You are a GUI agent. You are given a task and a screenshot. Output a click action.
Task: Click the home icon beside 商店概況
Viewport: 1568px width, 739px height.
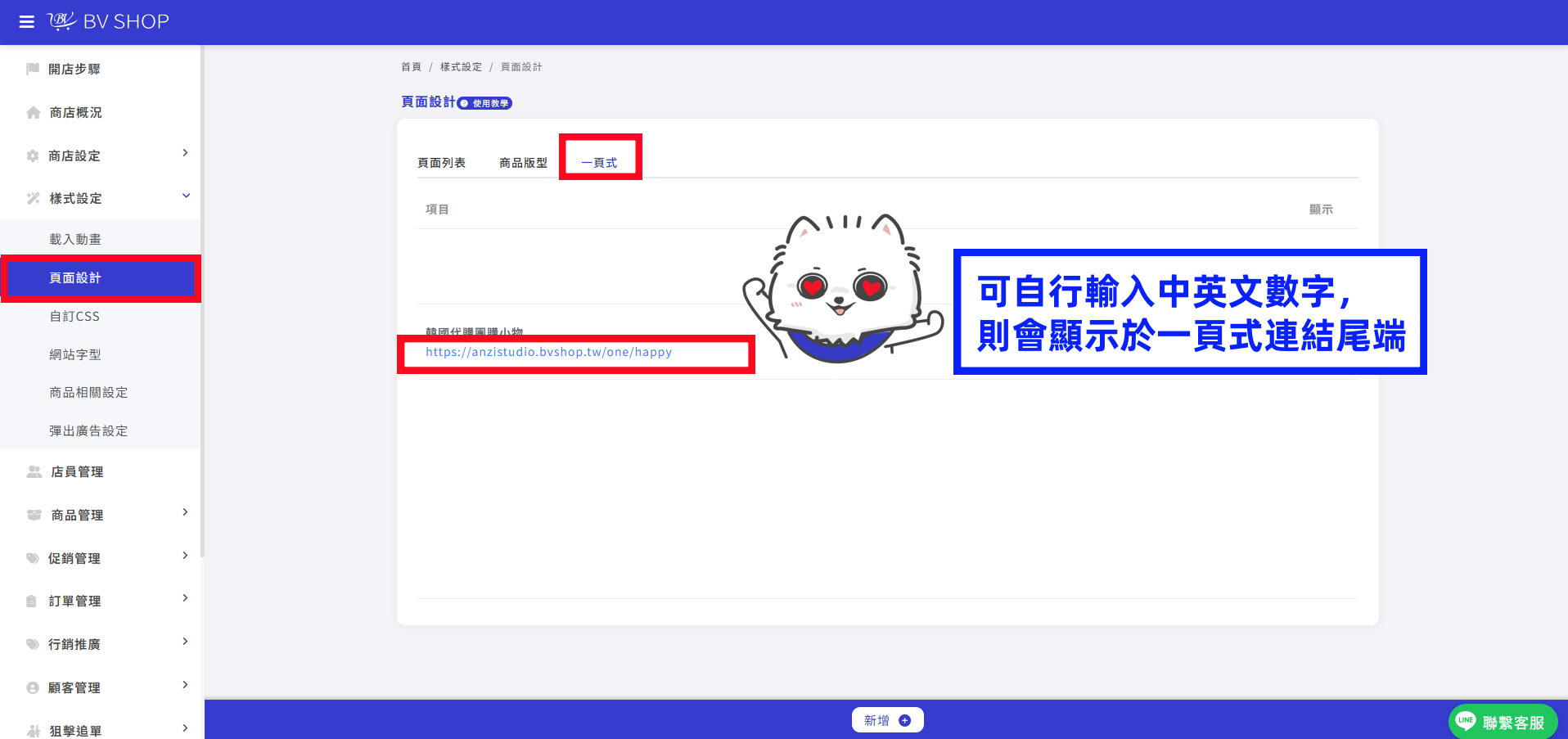(33, 112)
